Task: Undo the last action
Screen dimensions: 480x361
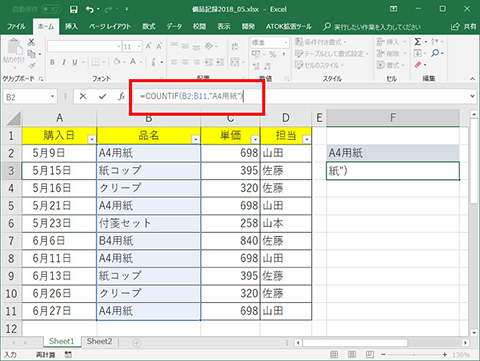Action: pyautogui.click(x=90, y=9)
